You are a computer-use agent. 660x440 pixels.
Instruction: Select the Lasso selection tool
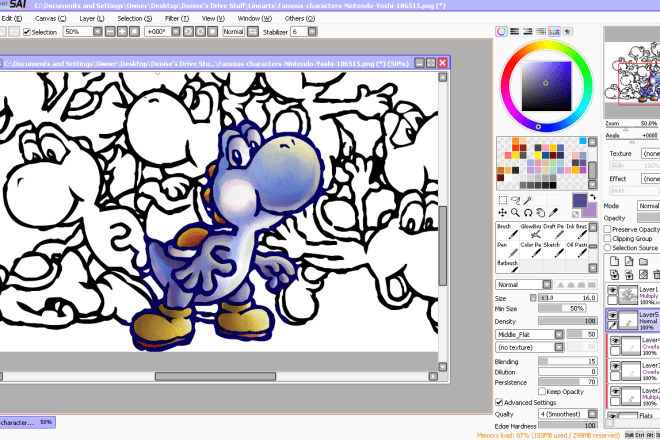(x=515, y=200)
